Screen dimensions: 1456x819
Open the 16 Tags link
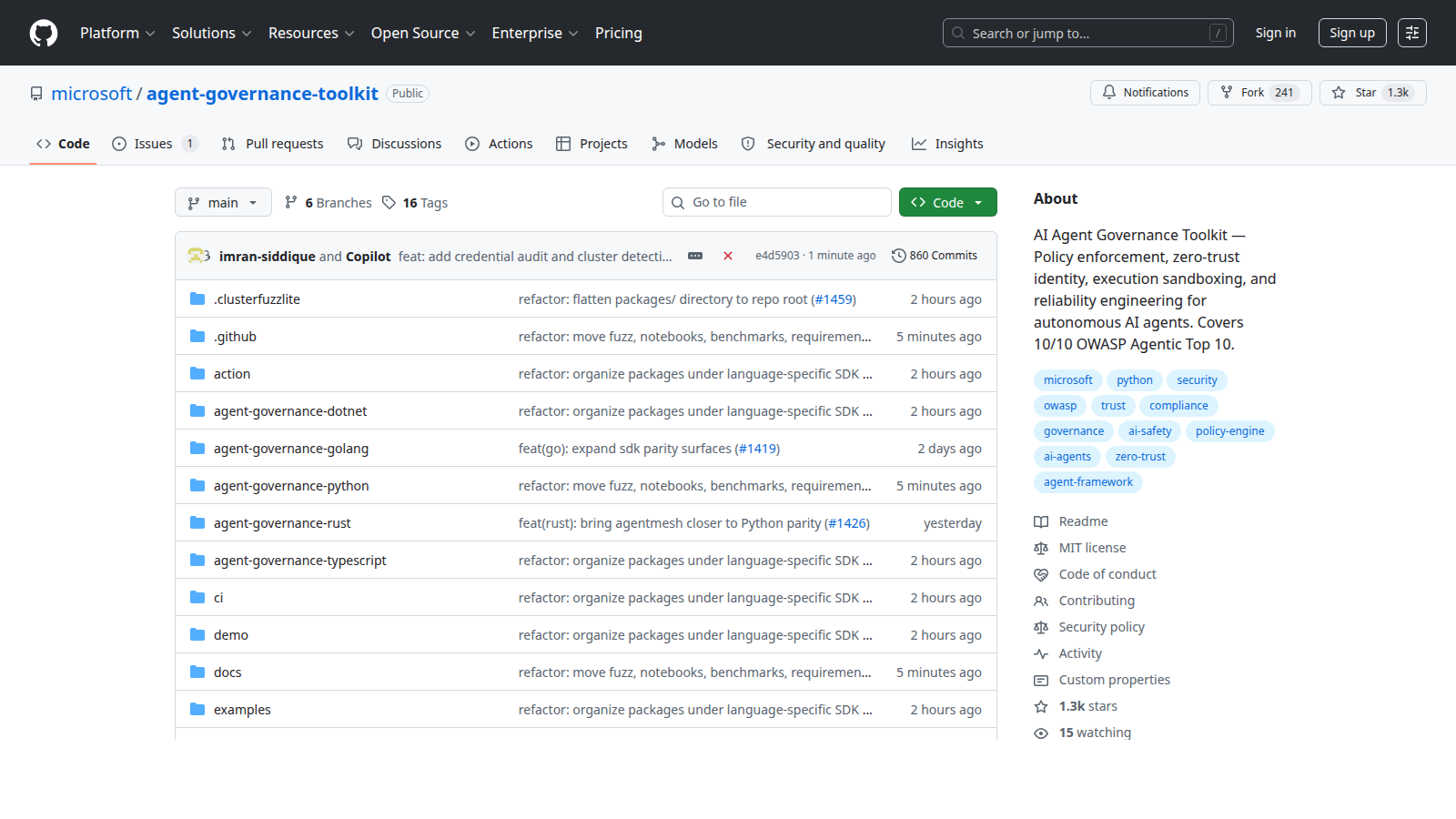415,202
